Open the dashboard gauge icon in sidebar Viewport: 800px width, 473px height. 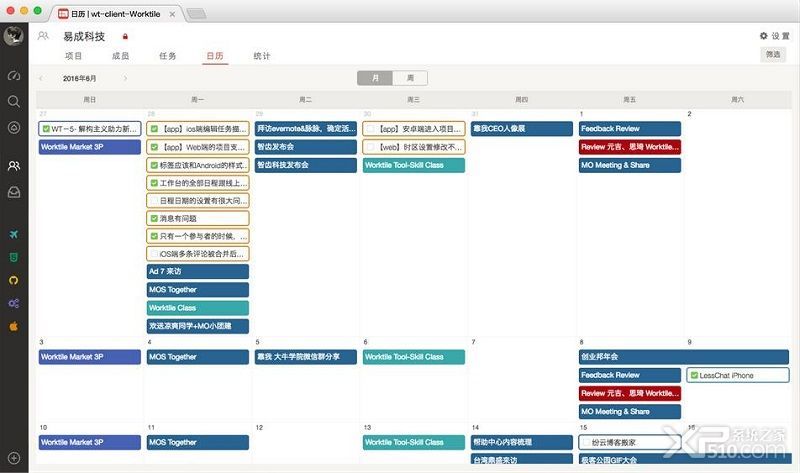point(14,76)
